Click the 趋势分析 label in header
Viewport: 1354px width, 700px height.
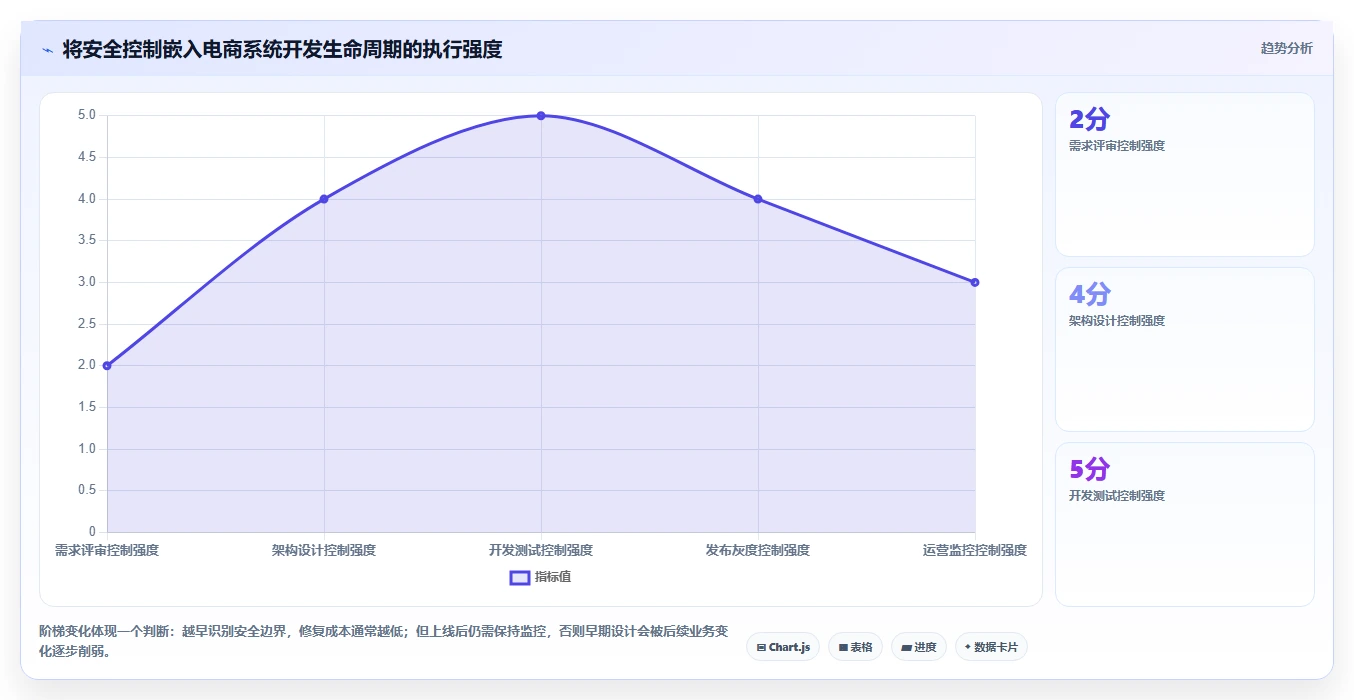pos(1286,48)
